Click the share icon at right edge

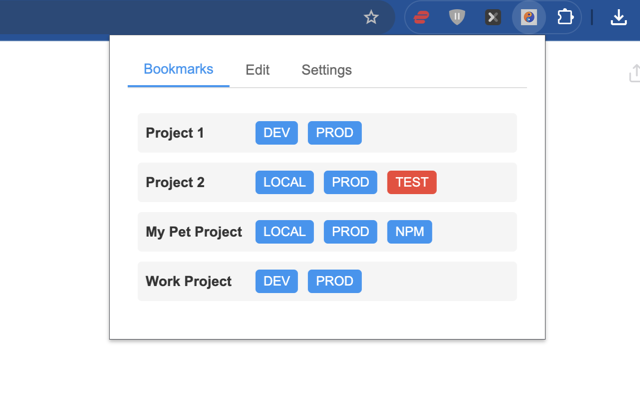click(635, 73)
